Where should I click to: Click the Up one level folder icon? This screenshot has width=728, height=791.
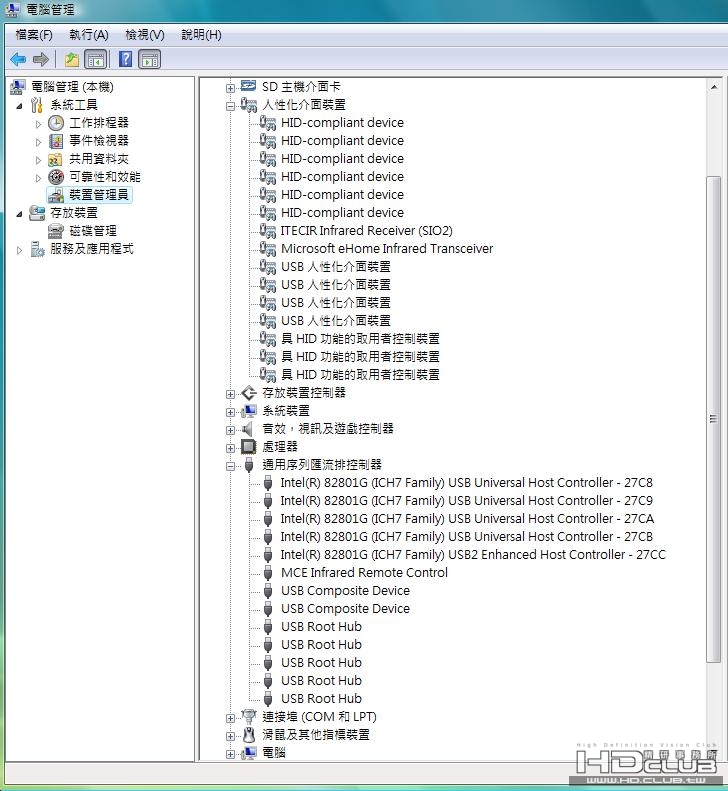coord(72,60)
